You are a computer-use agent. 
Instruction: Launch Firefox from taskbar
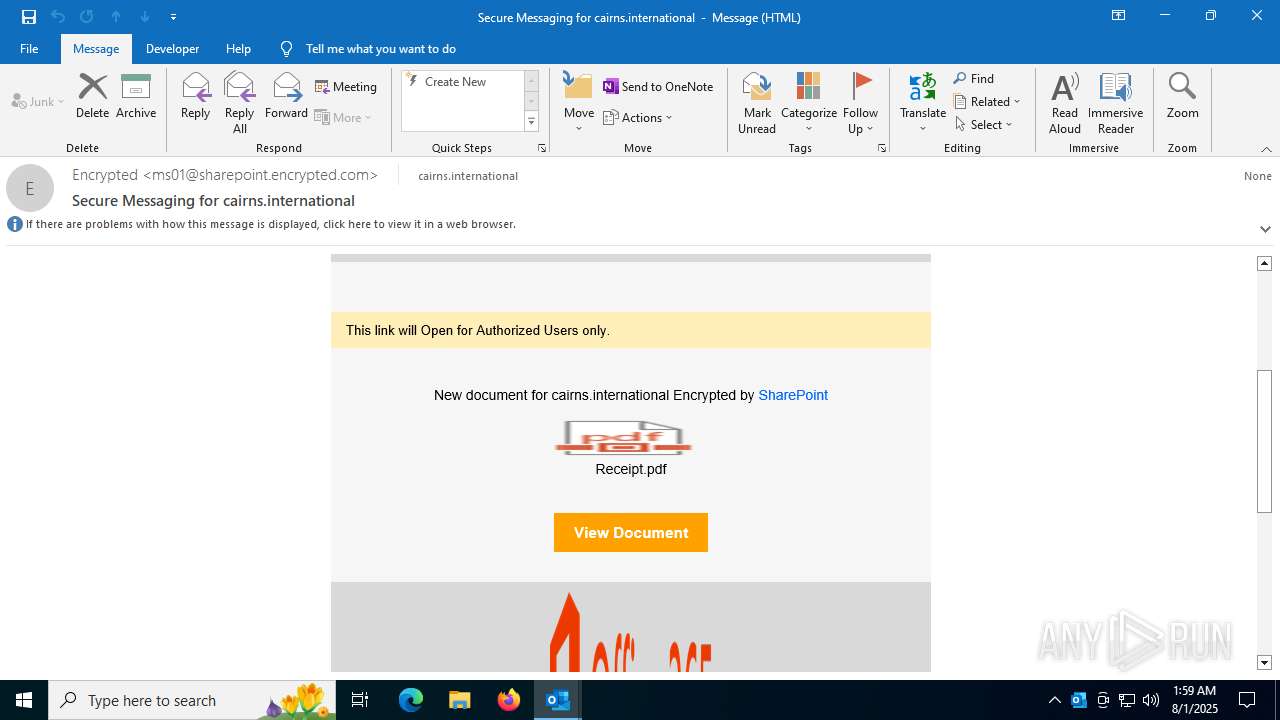tap(509, 700)
